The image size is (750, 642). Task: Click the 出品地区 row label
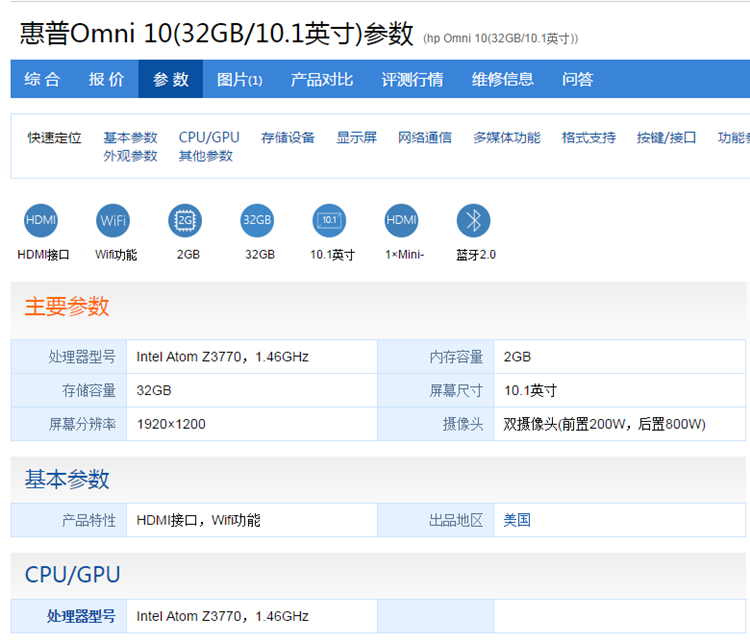coord(456,520)
